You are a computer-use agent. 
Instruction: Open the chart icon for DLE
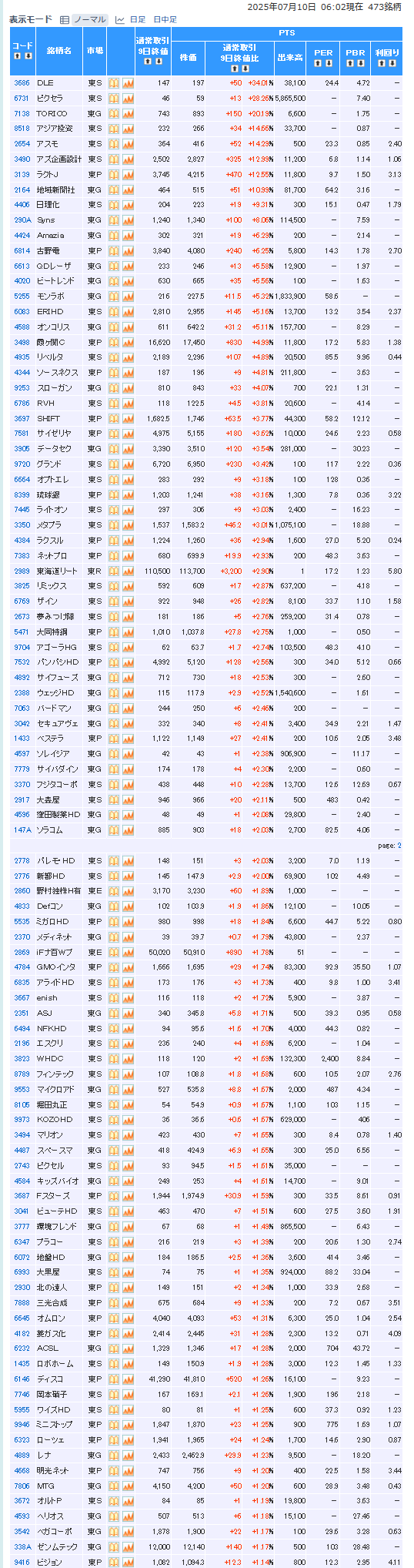click(x=128, y=83)
